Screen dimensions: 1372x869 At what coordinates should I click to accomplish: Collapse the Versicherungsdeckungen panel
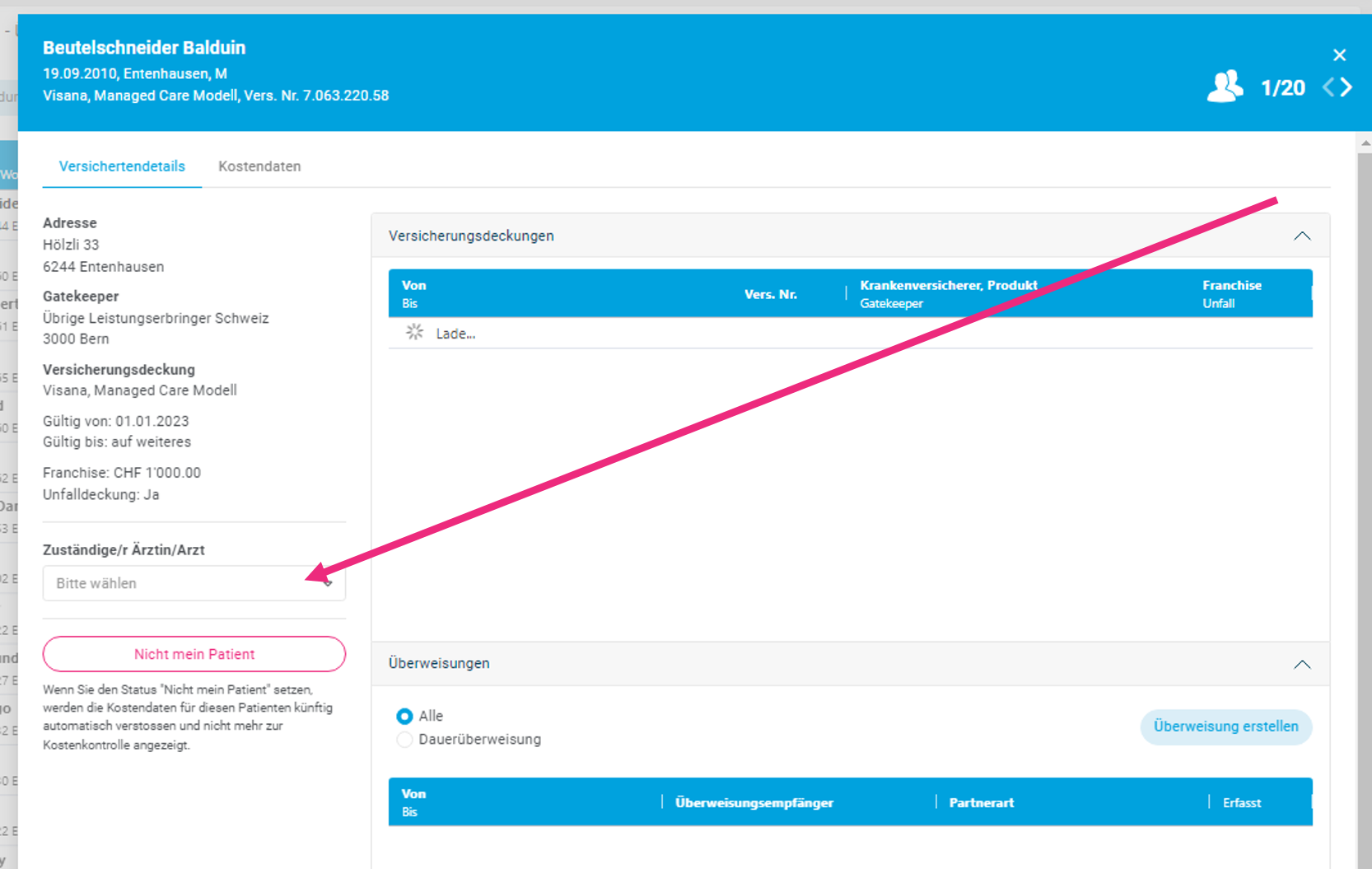[1302, 236]
